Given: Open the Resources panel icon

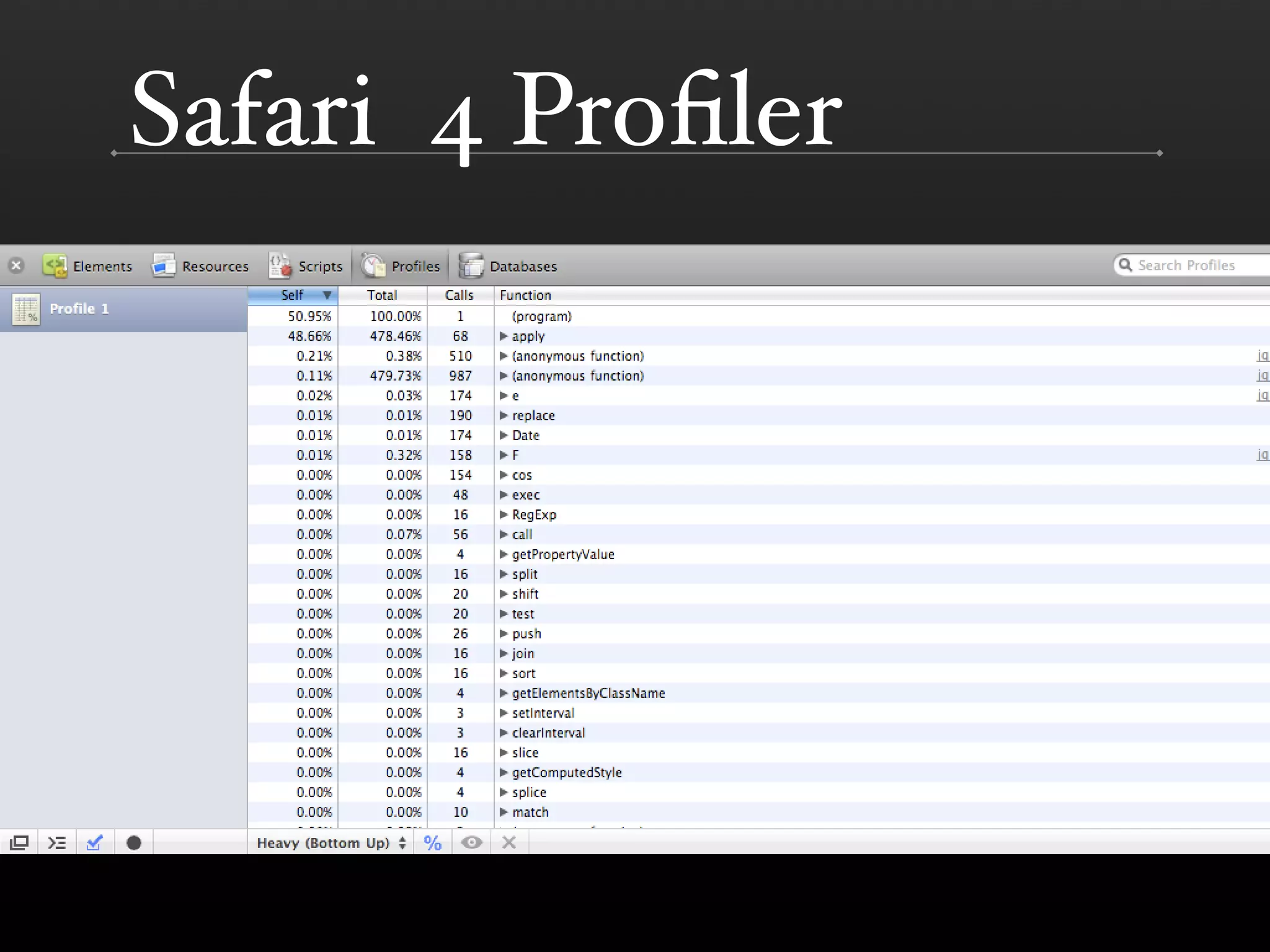Looking at the screenshot, I should point(164,266).
